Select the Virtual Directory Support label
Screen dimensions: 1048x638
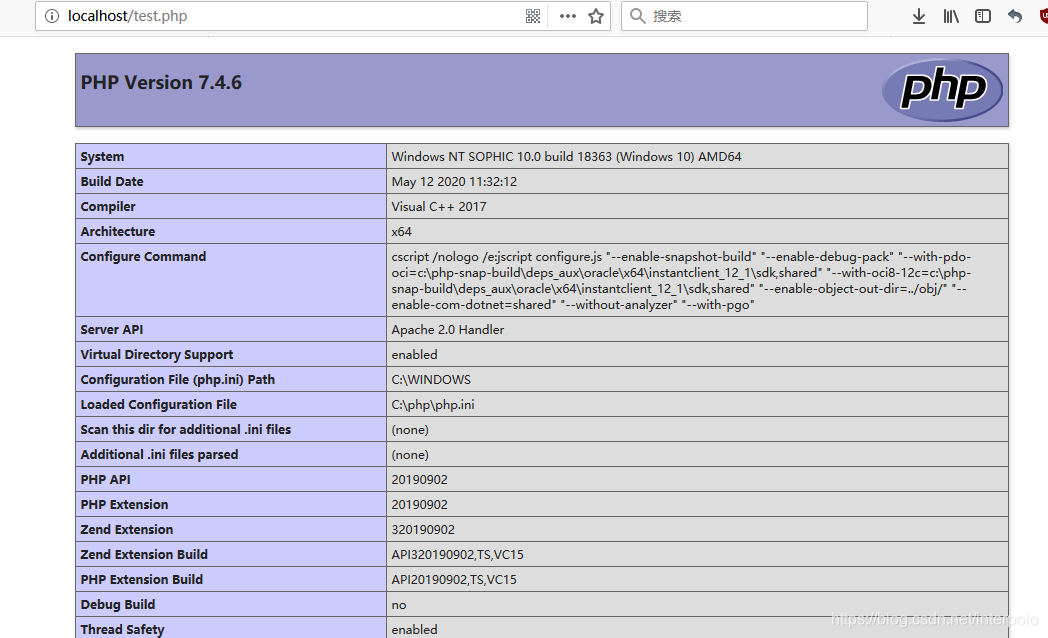click(157, 355)
